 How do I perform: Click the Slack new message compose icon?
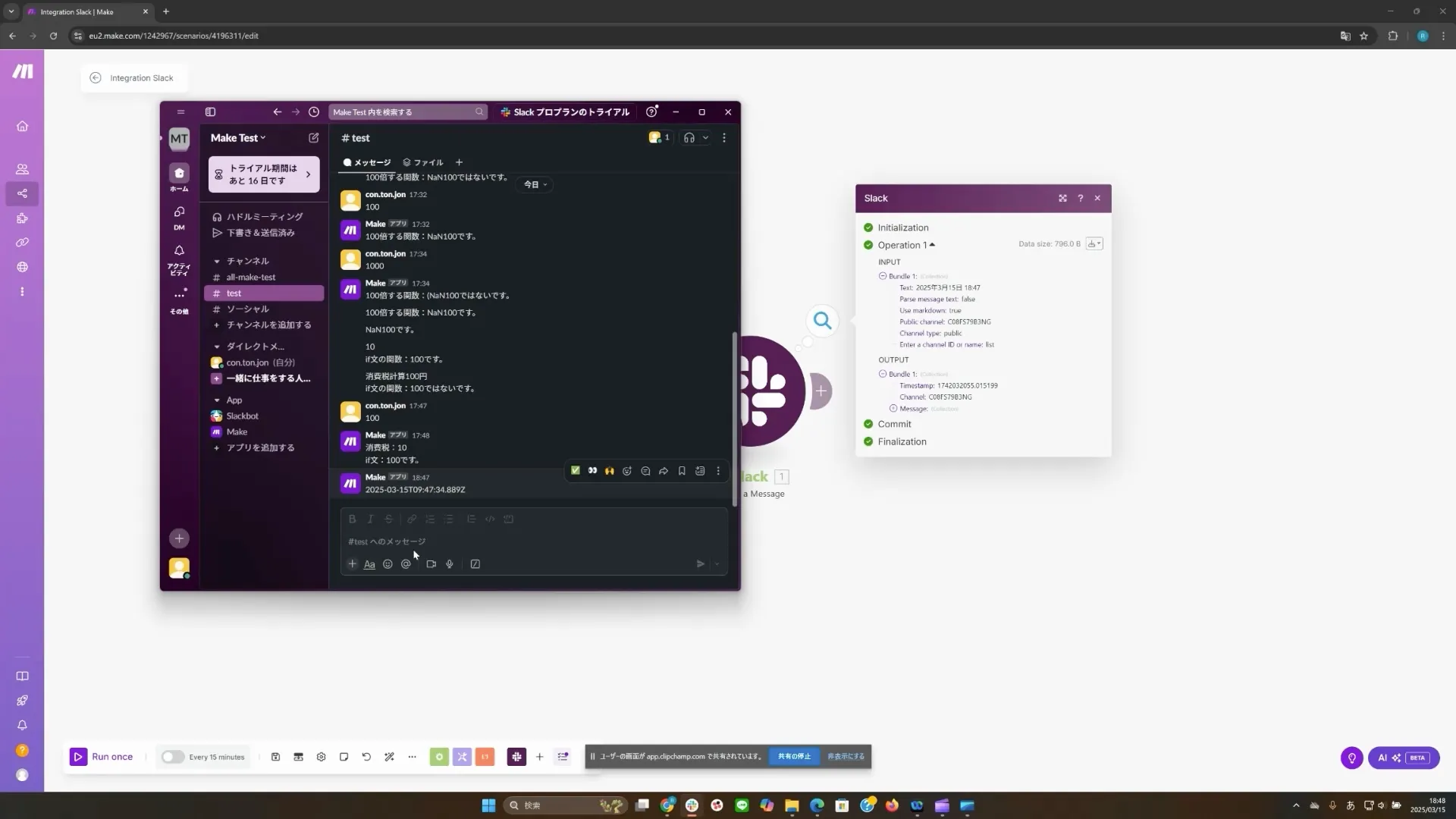pos(313,138)
